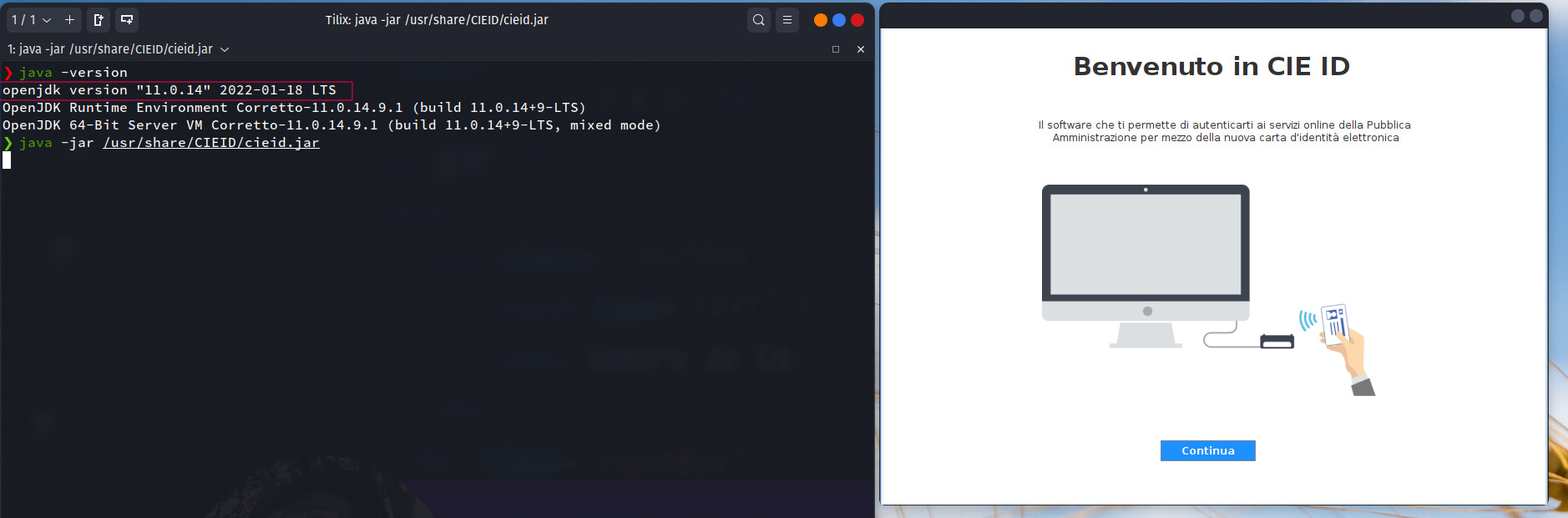The image size is (1568, 518).
Task: Click the openjdk version "11.0.14" line
Action: coord(169,90)
